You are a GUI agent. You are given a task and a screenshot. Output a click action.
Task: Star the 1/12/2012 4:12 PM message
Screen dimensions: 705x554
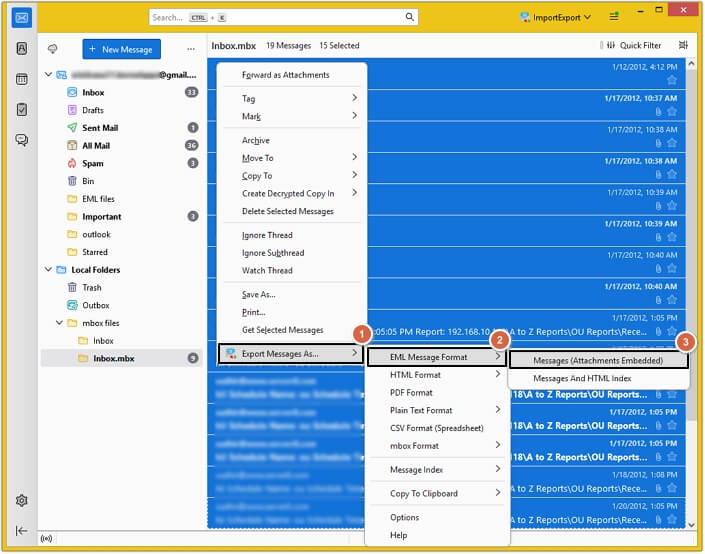[x=672, y=81]
